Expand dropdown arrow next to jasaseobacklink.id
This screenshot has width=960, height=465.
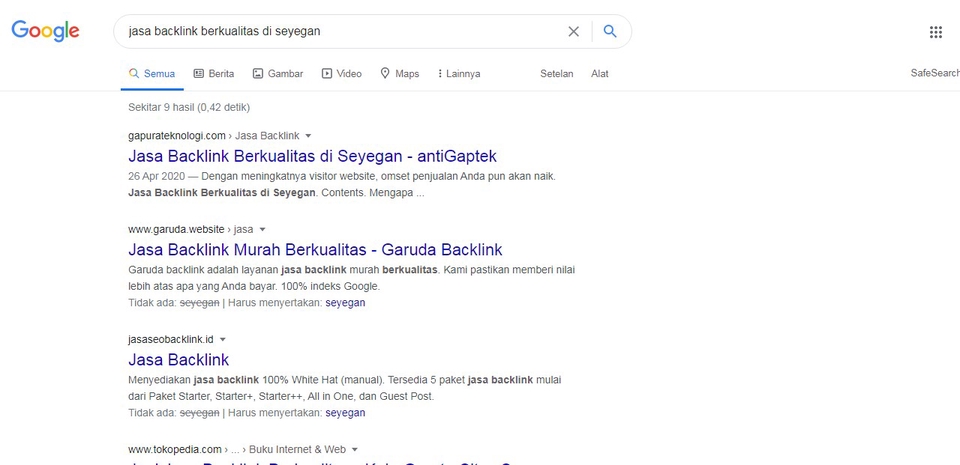222,340
